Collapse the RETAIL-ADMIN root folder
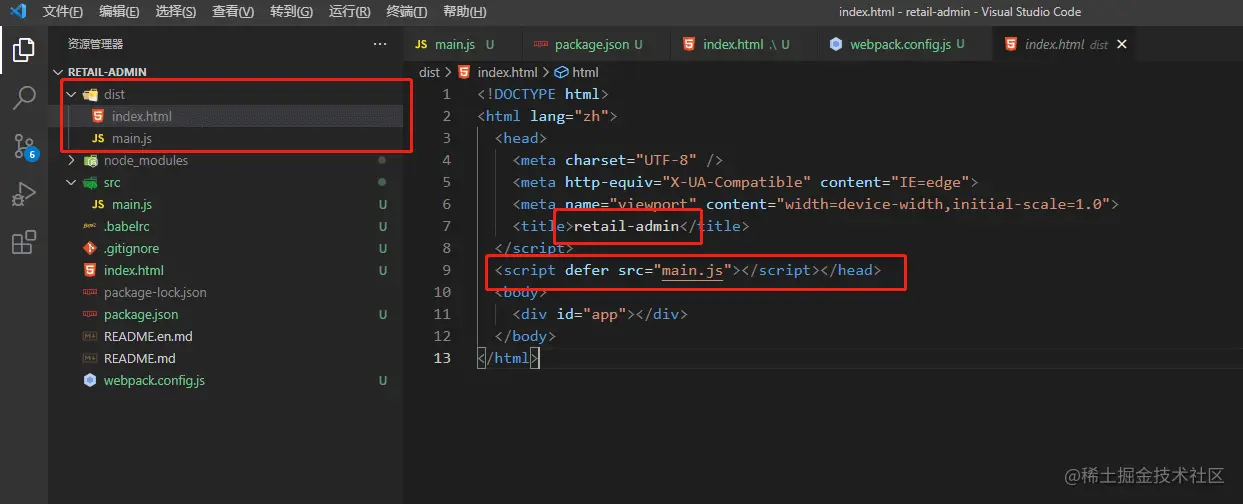The width and height of the screenshot is (1243, 504). (59, 72)
